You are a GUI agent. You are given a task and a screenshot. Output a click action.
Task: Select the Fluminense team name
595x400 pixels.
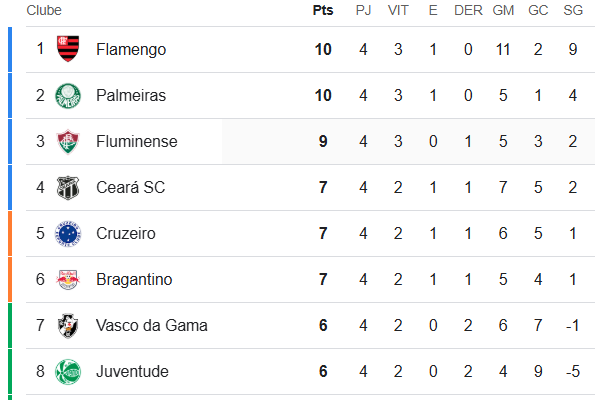click(137, 142)
